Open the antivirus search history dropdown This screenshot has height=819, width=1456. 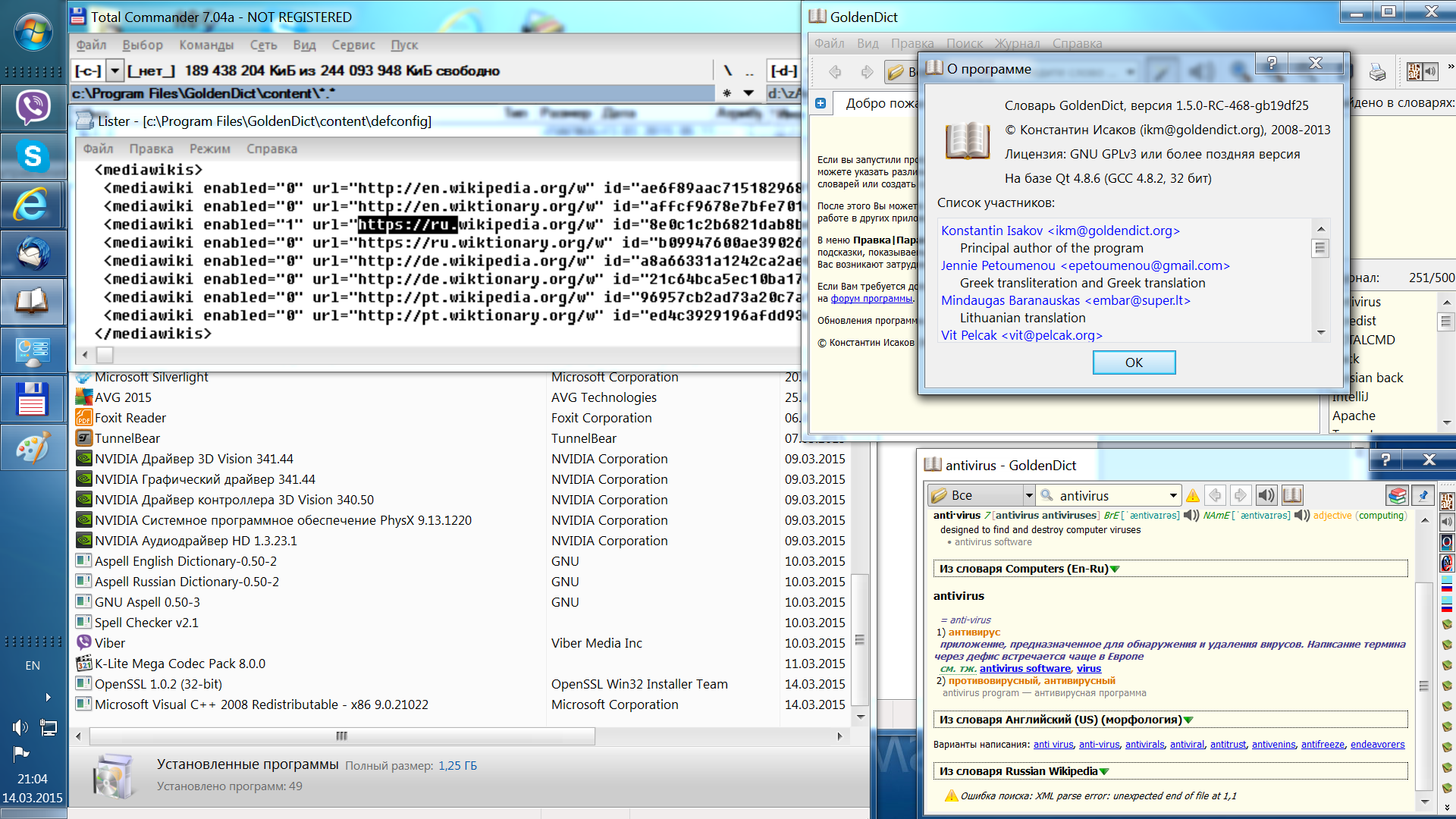(x=1173, y=496)
